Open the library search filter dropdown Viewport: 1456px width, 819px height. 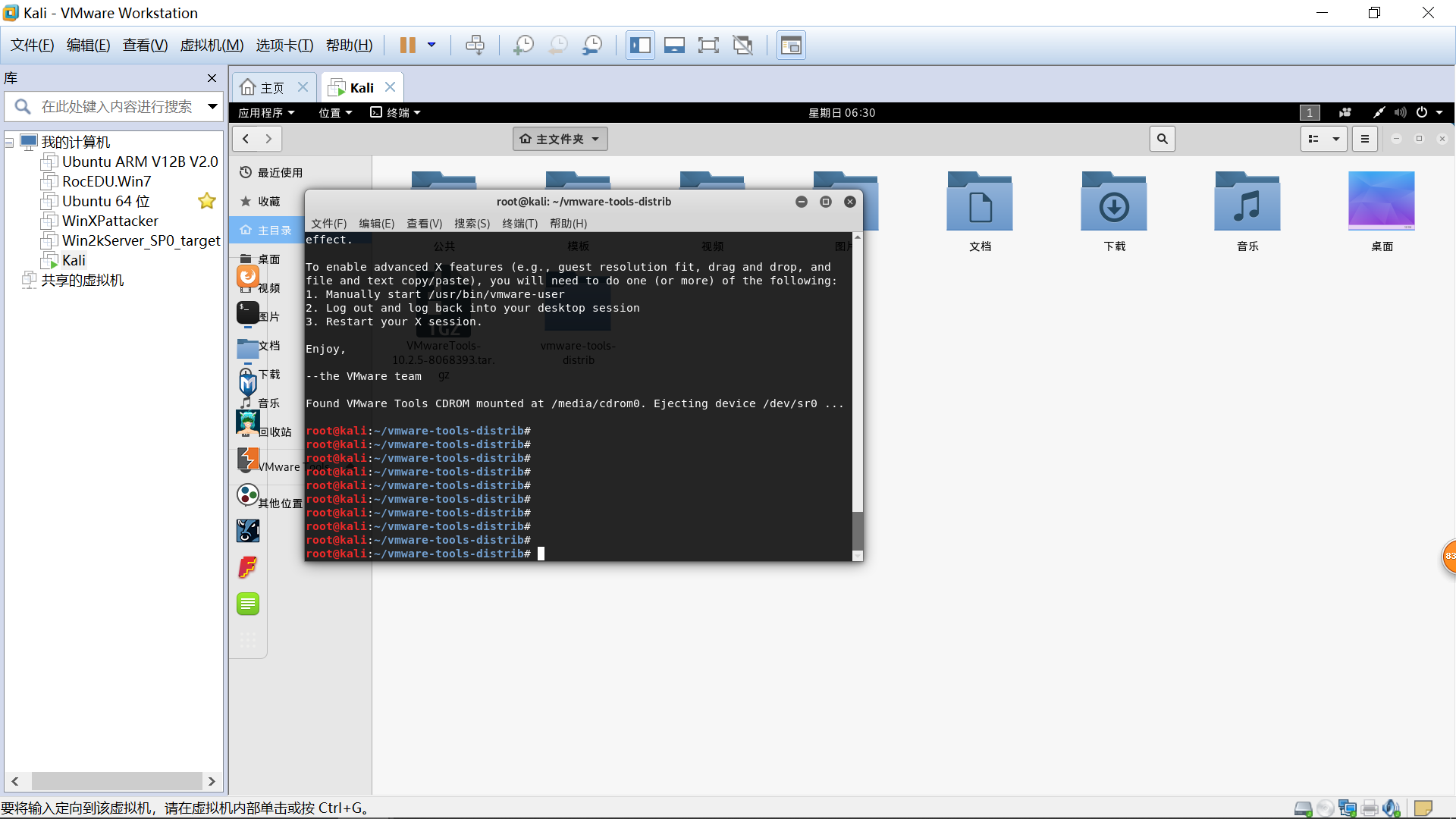tap(213, 107)
